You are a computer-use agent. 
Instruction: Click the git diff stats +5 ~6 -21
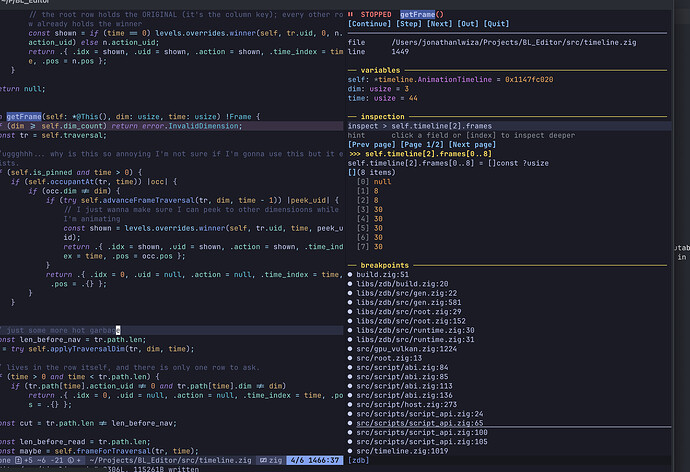pos(43,460)
